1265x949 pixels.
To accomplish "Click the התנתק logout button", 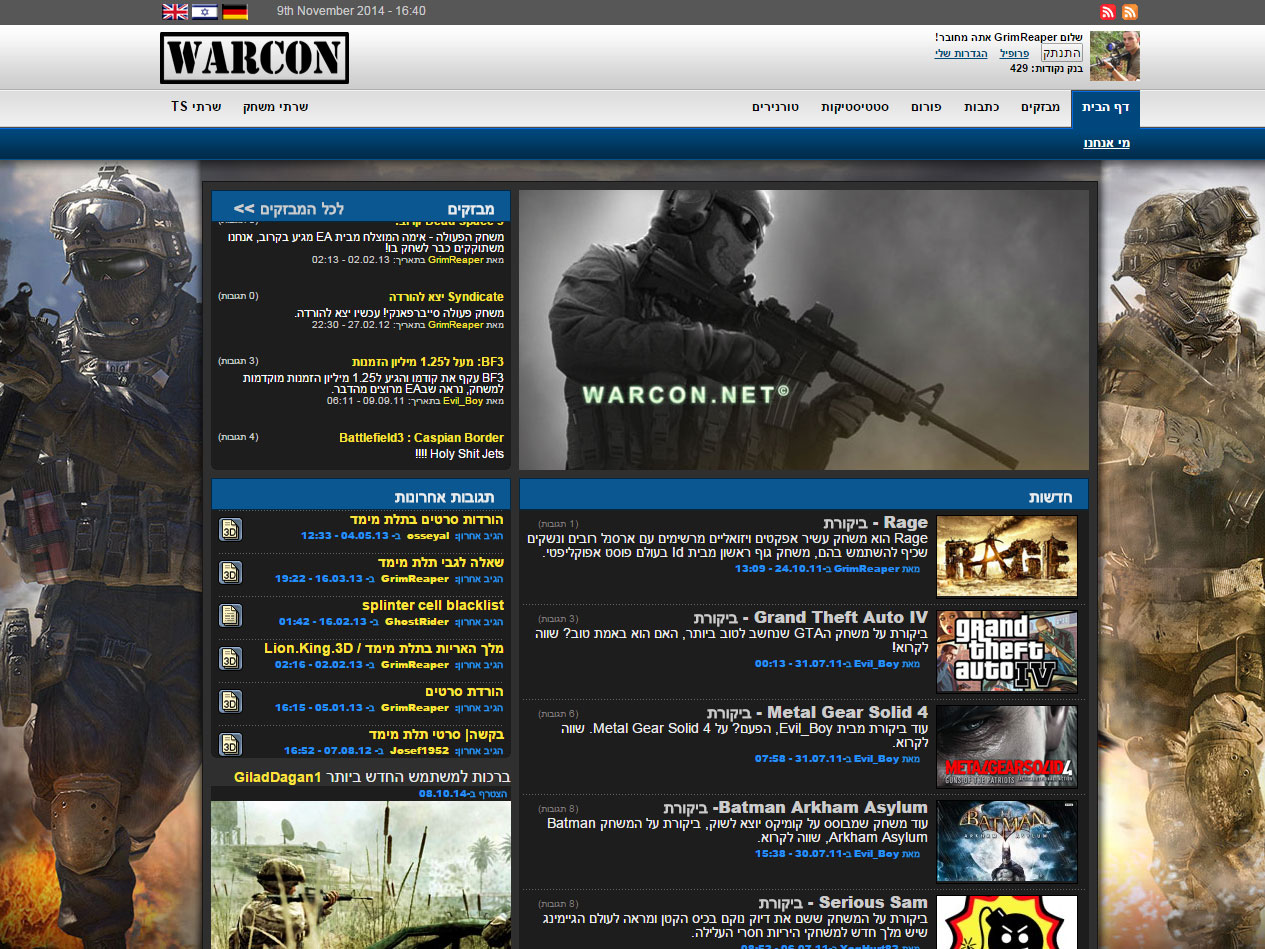I will (1061, 53).
